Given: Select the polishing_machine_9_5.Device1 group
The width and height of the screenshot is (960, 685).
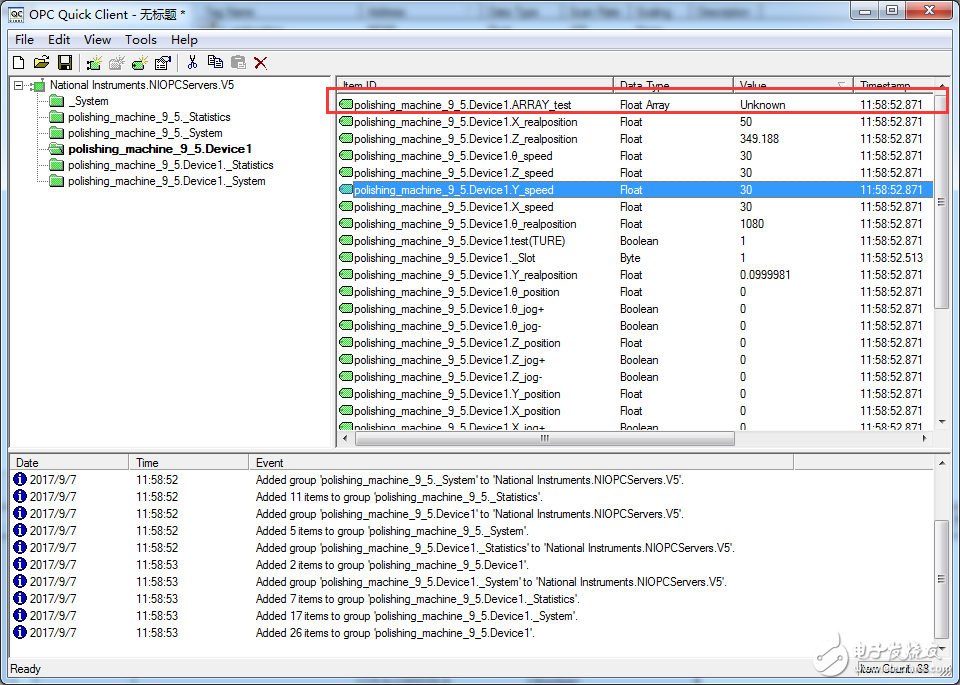Looking at the screenshot, I should click(160, 149).
